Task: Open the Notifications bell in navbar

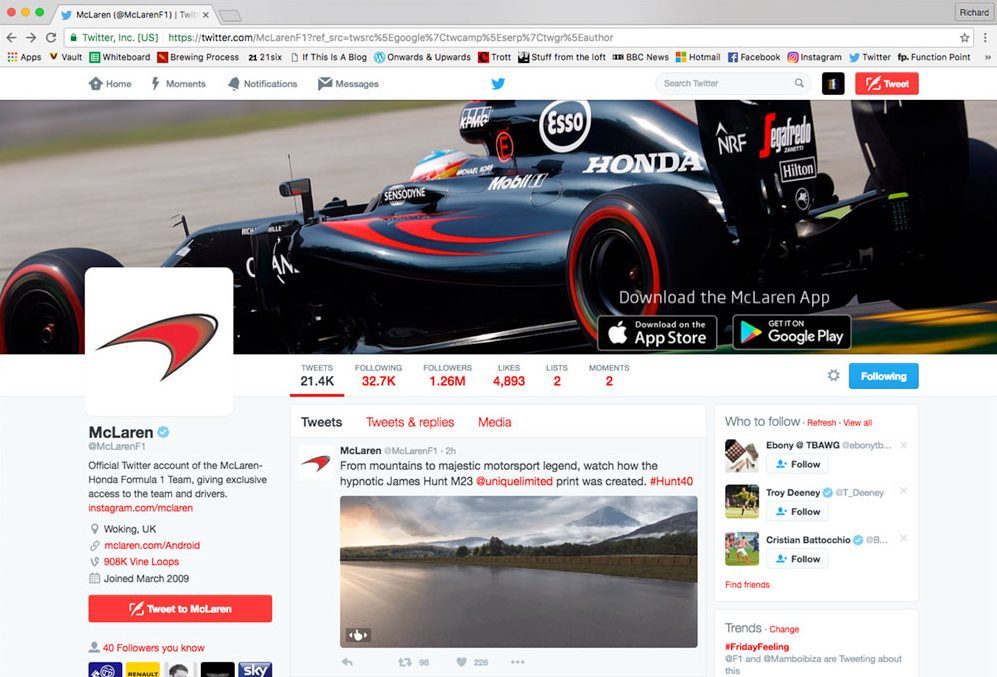Action: [x=262, y=84]
